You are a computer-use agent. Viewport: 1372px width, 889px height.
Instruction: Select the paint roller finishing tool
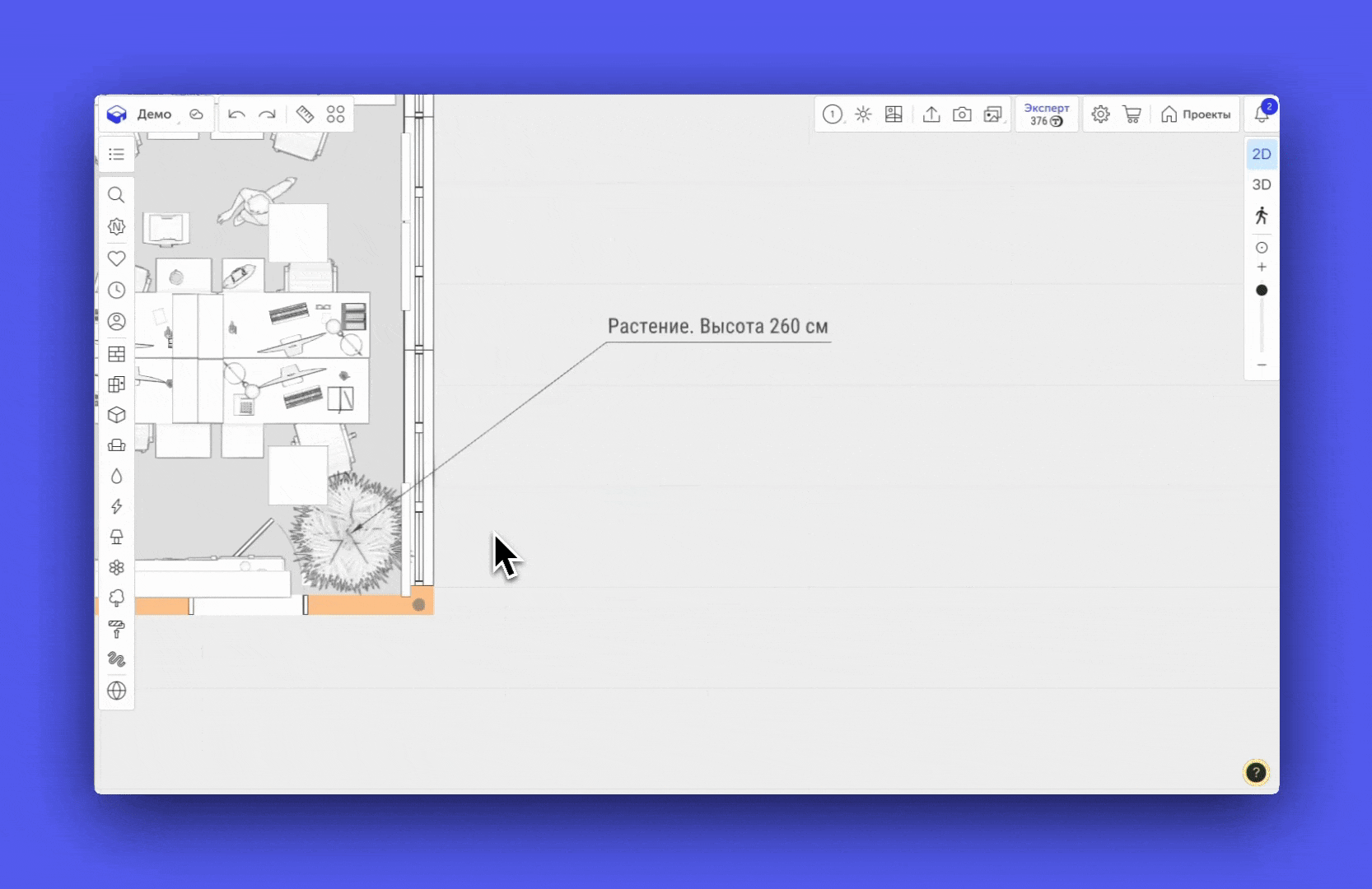tap(116, 629)
